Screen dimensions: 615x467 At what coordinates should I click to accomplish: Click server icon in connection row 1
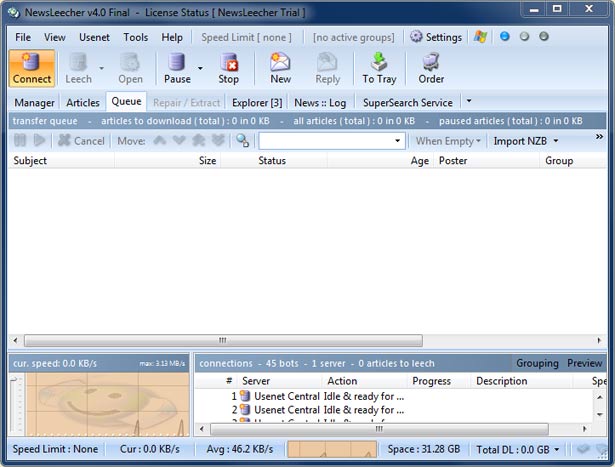245,396
